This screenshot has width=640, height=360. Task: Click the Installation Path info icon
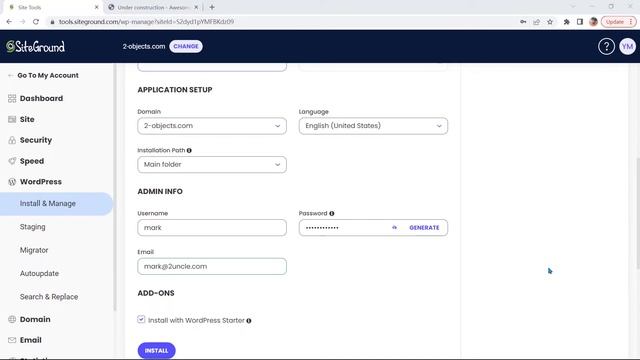coord(189,150)
